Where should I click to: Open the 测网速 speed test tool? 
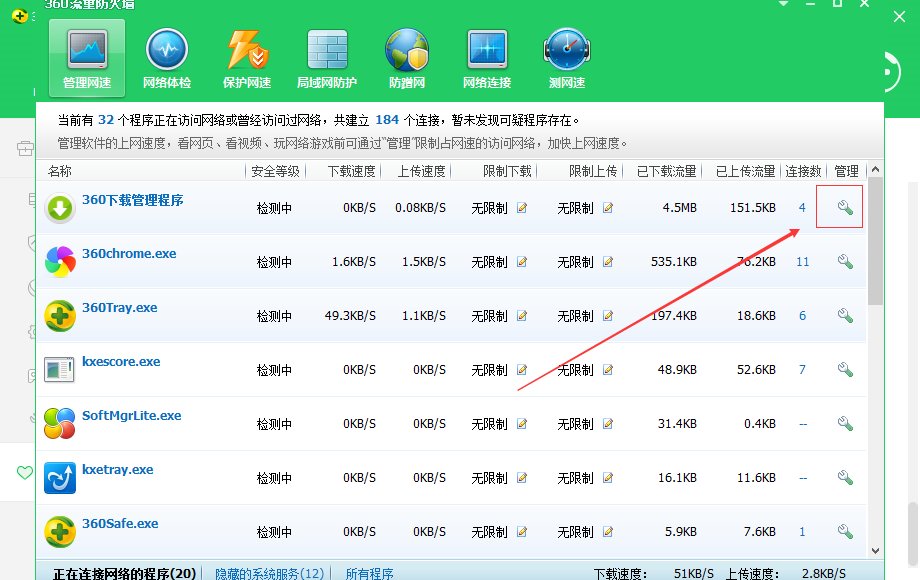(x=566, y=55)
